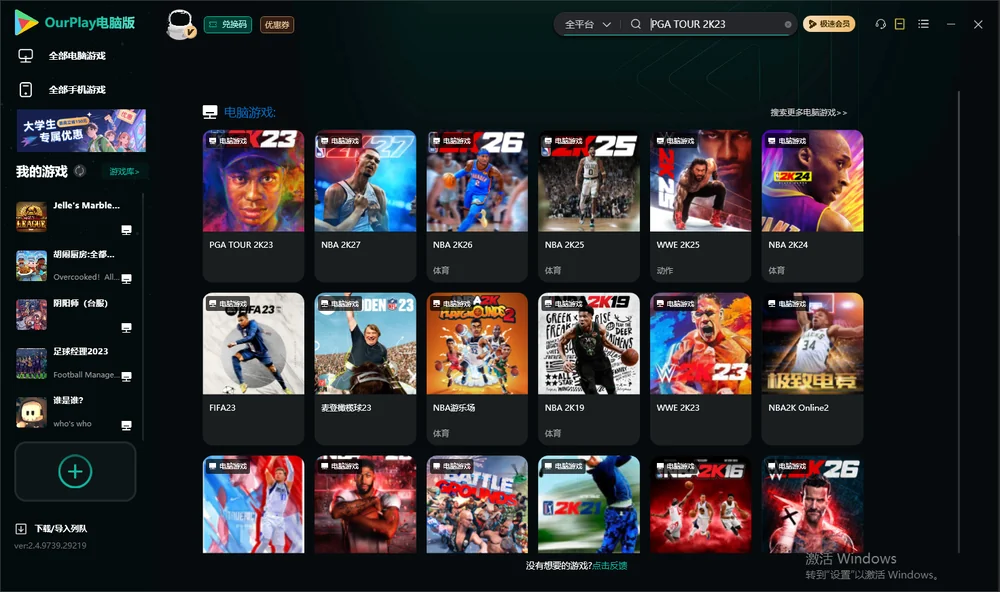Open customer support headset icon
Image resolution: width=1000 pixels, height=592 pixels.
click(x=881, y=24)
